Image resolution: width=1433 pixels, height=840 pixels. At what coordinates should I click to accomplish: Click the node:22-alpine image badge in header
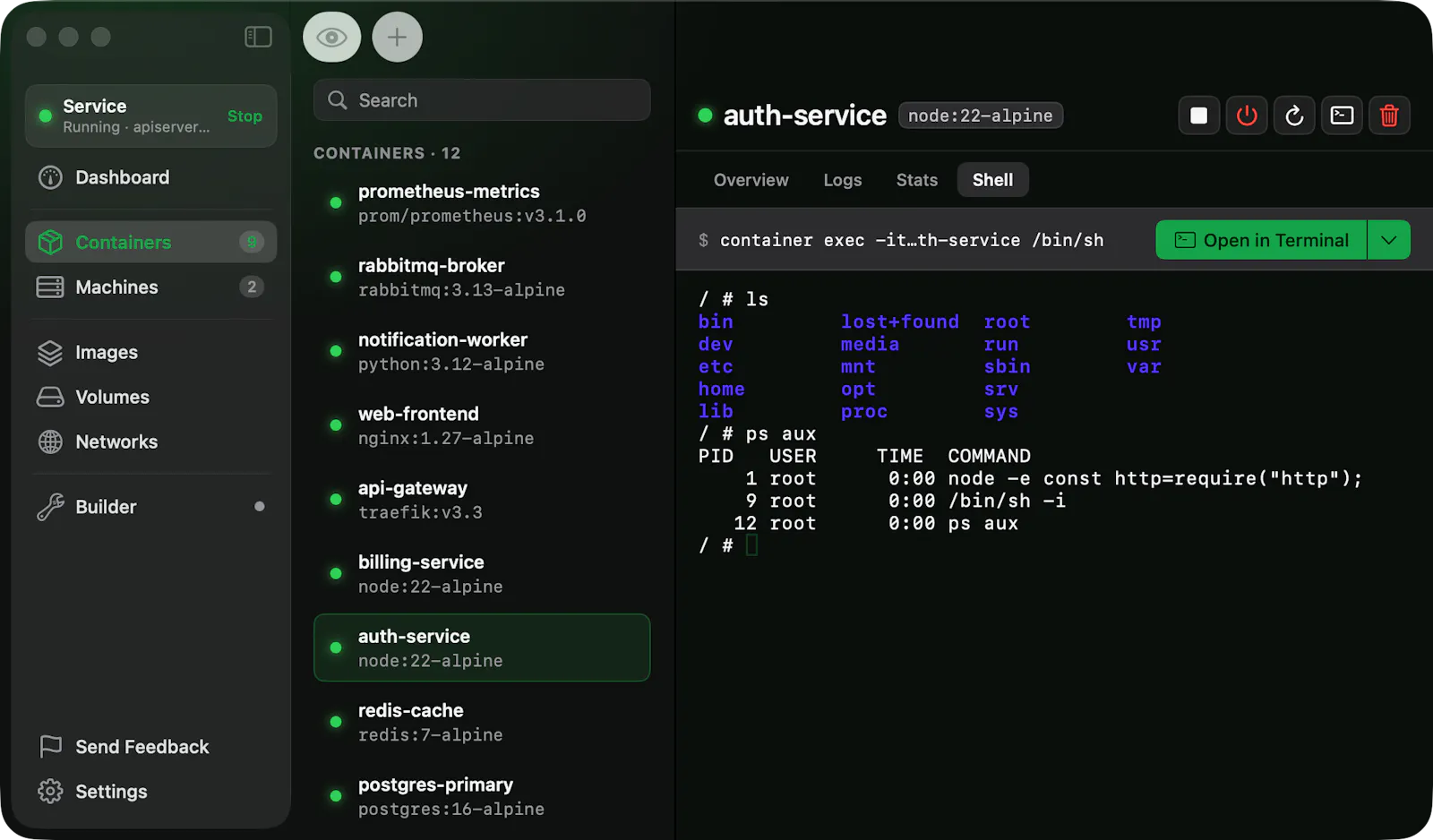981,116
